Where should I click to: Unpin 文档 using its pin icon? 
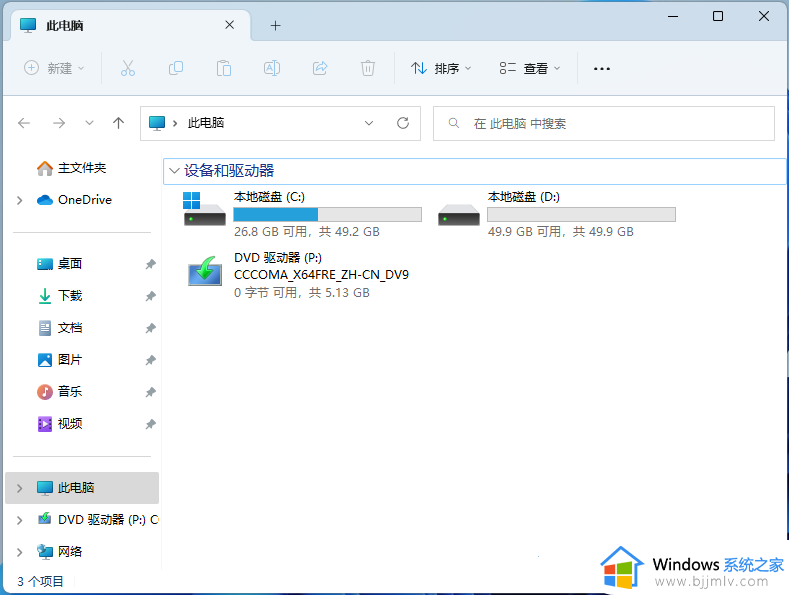(150, 328)
